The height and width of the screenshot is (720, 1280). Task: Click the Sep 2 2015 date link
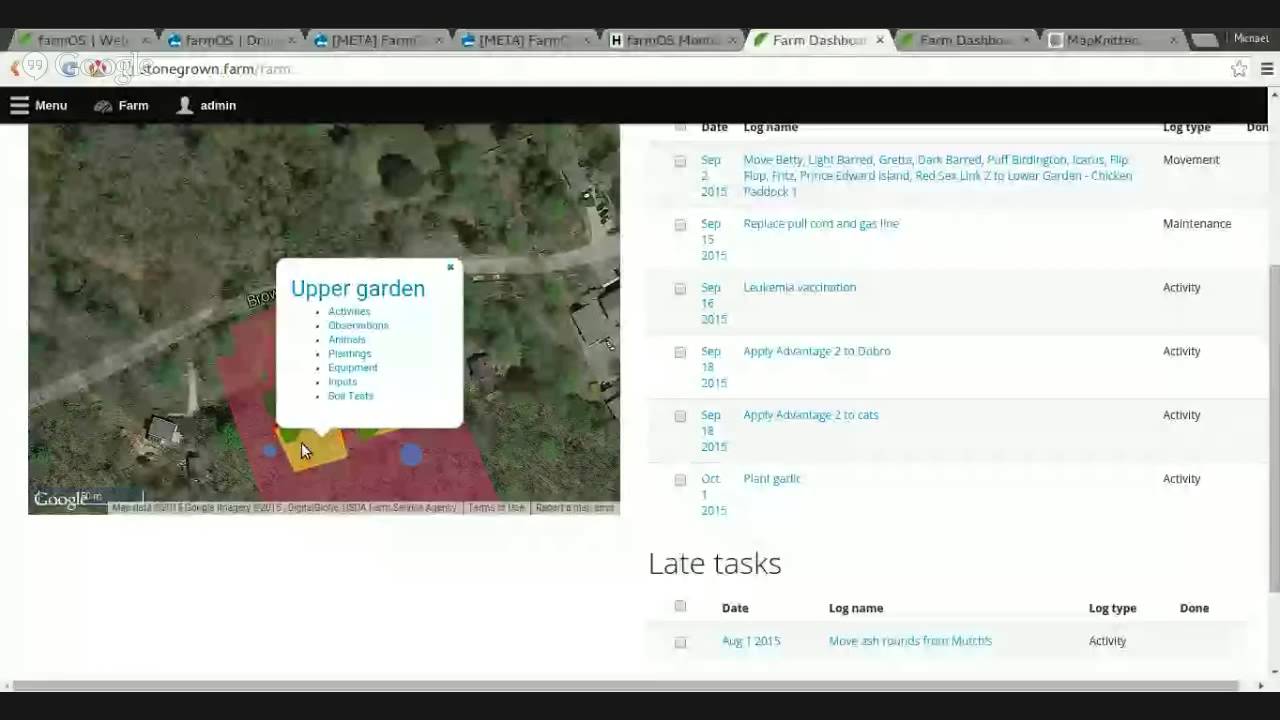click(713, 175)
